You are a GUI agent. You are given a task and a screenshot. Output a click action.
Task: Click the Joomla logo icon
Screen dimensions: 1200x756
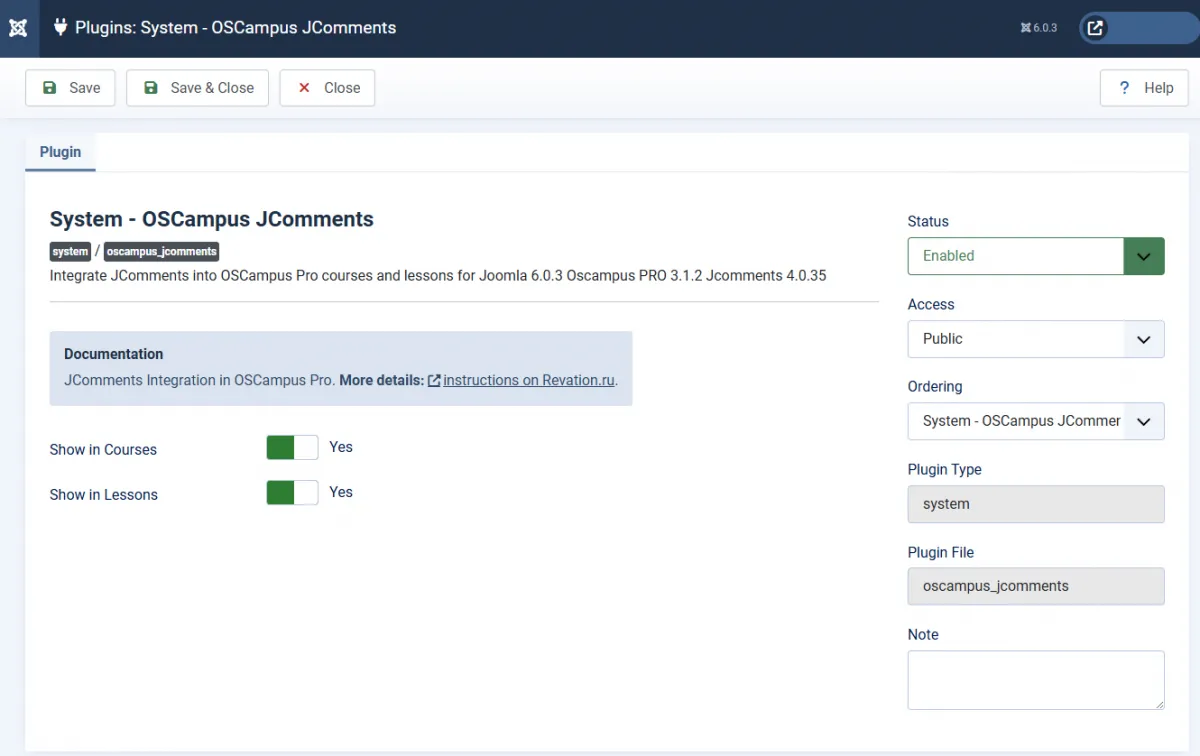[x=18, y=28]
